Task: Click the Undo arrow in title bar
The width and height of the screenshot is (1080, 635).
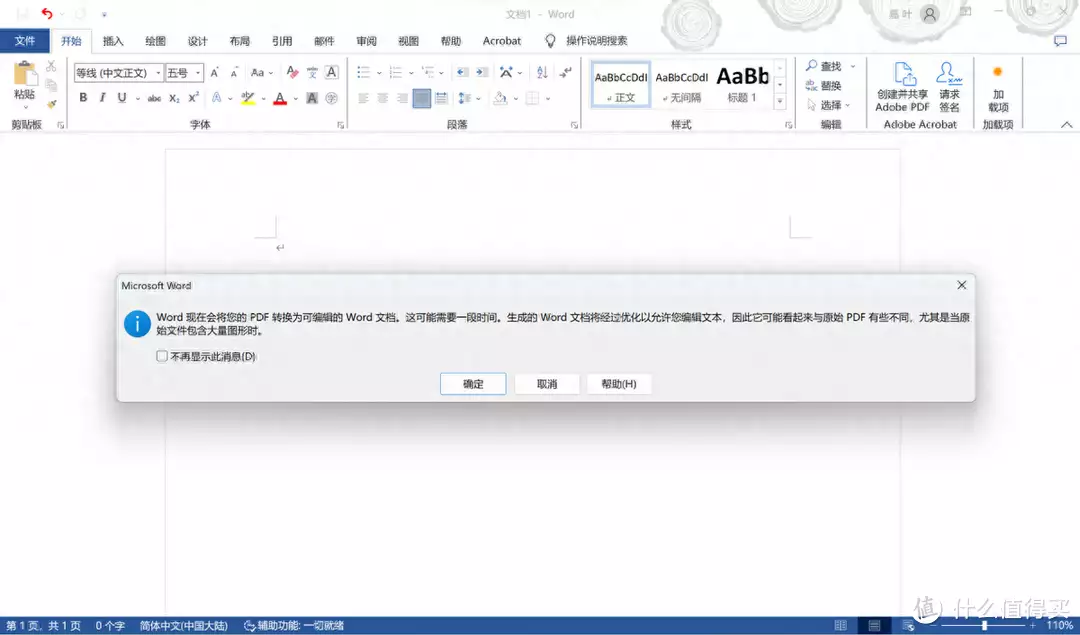Action: 47,14
